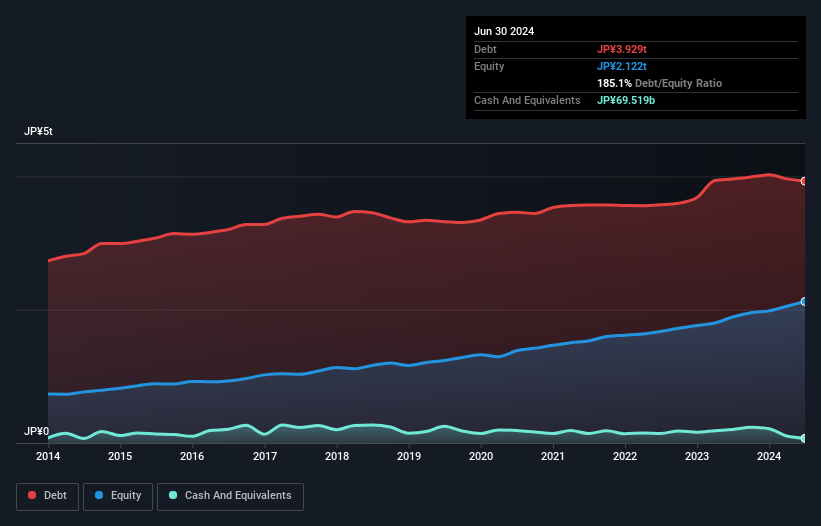This screenshot has width=821, height=526.
Task: Click the 2019 axis label
Action: point(409,456)
